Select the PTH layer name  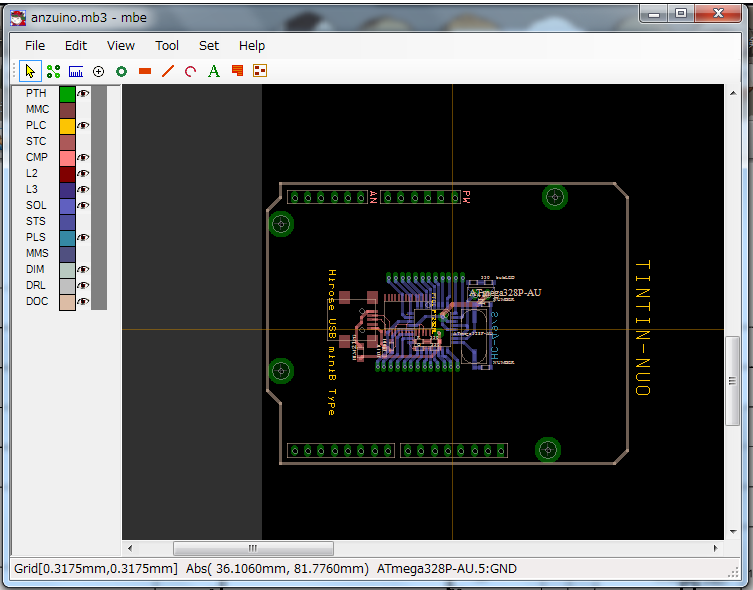[36, 93]
